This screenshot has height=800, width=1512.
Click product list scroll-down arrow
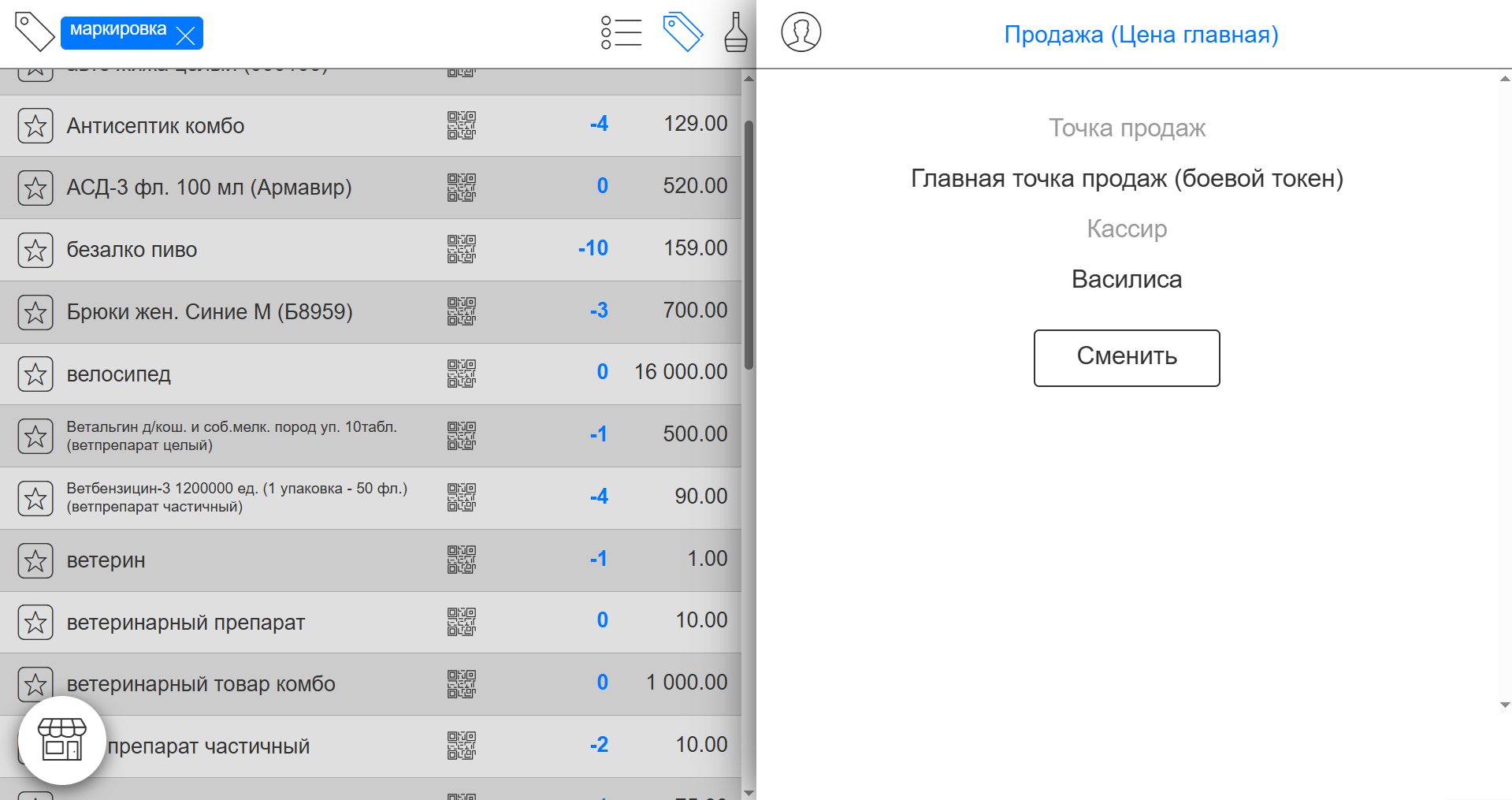(749, 792)
